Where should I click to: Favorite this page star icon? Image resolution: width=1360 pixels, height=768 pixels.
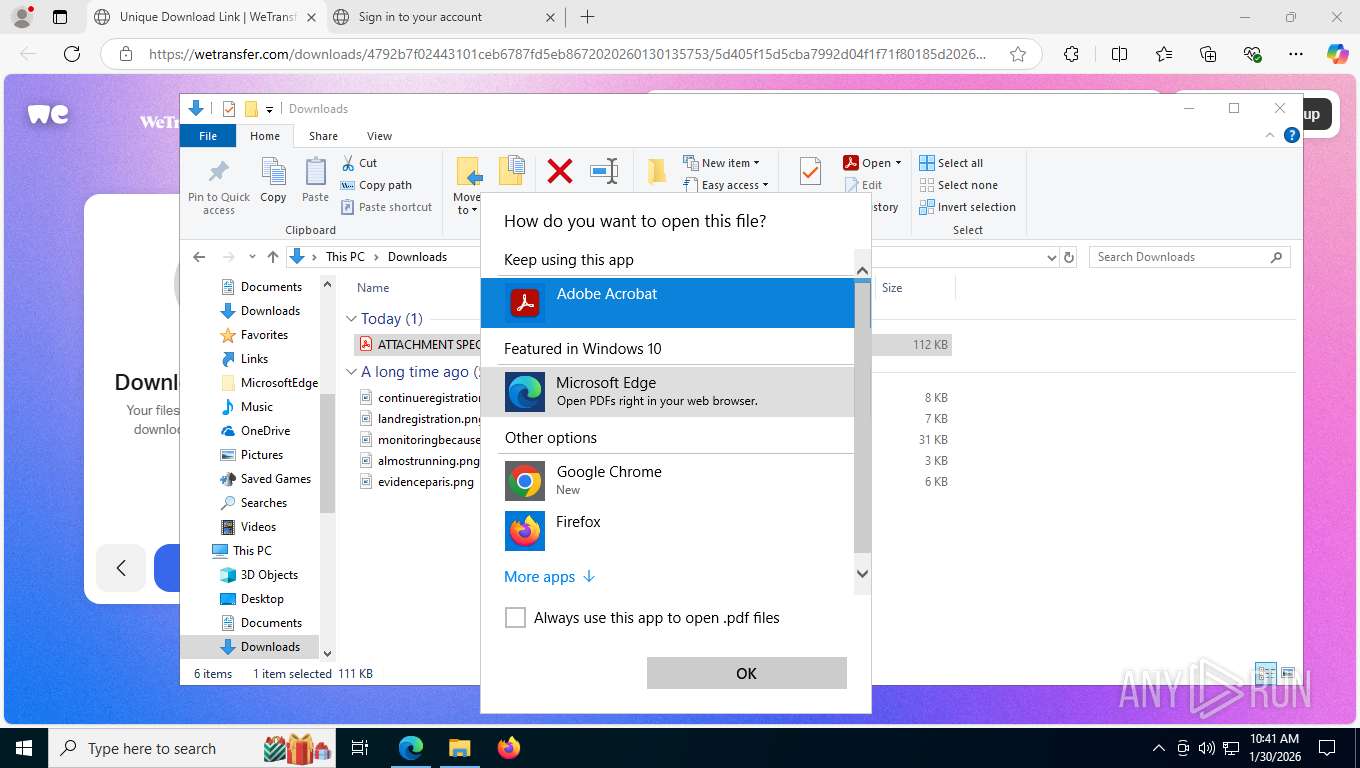1018,54
